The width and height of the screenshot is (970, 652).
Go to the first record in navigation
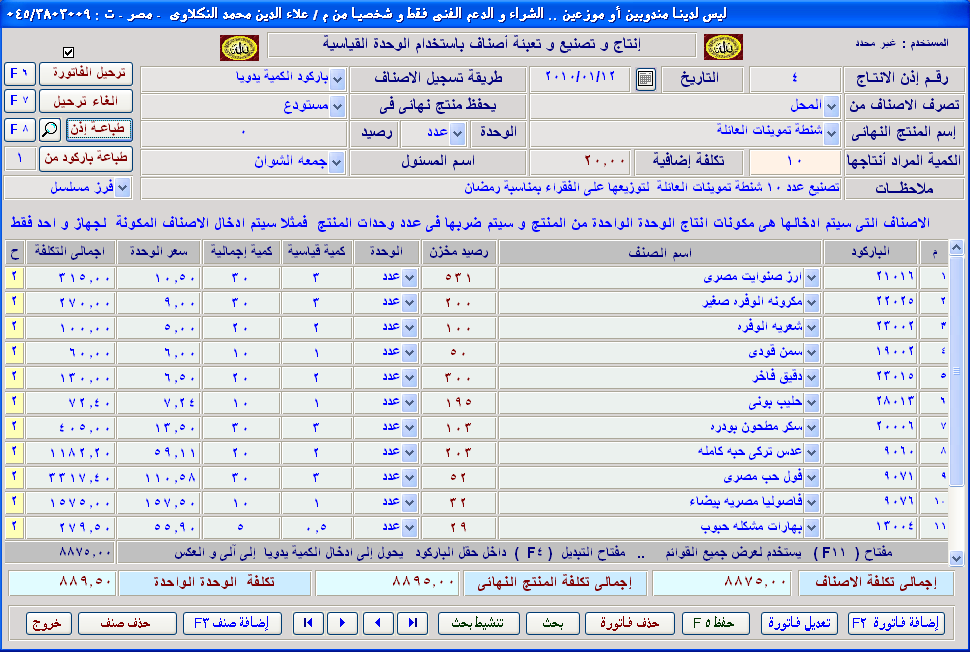309,623
